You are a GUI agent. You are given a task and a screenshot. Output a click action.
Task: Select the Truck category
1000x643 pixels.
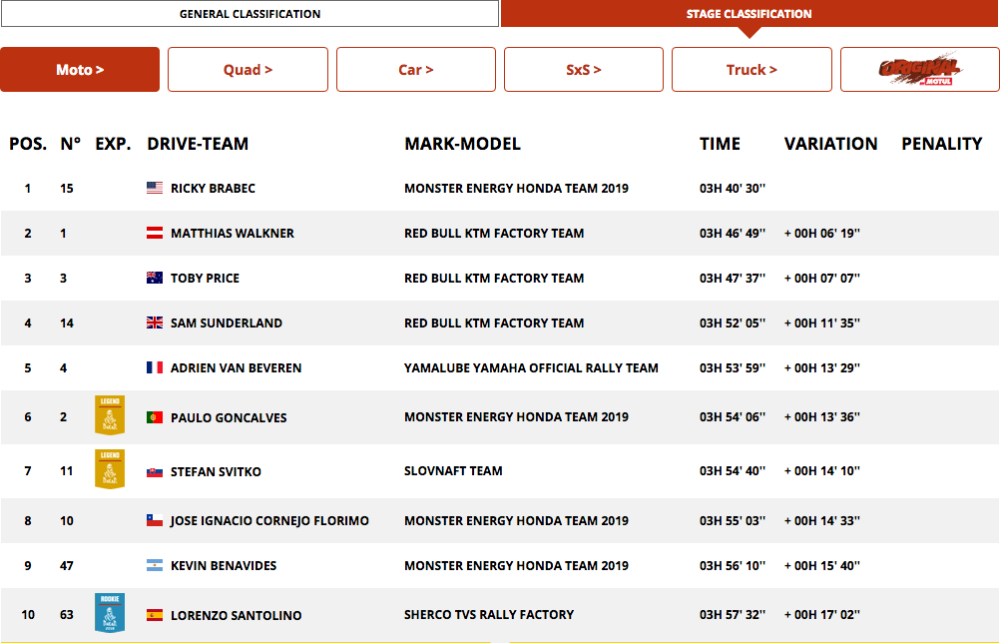coord(751,69)
